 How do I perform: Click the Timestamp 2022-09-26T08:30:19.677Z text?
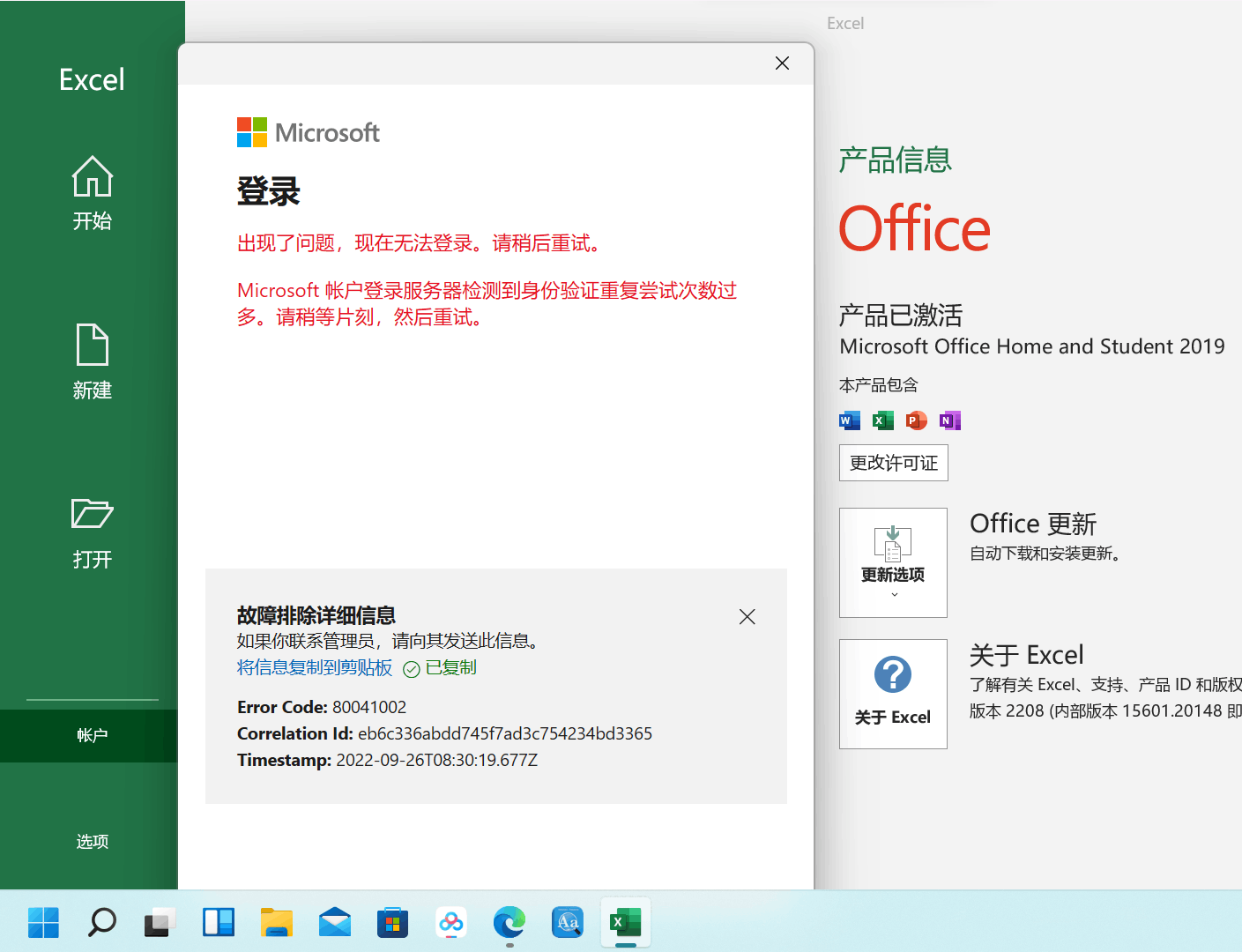[387, 760]
